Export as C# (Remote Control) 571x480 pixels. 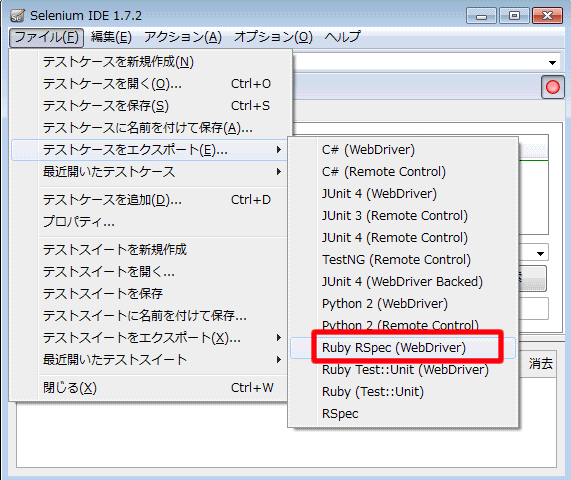coord(403,172)
